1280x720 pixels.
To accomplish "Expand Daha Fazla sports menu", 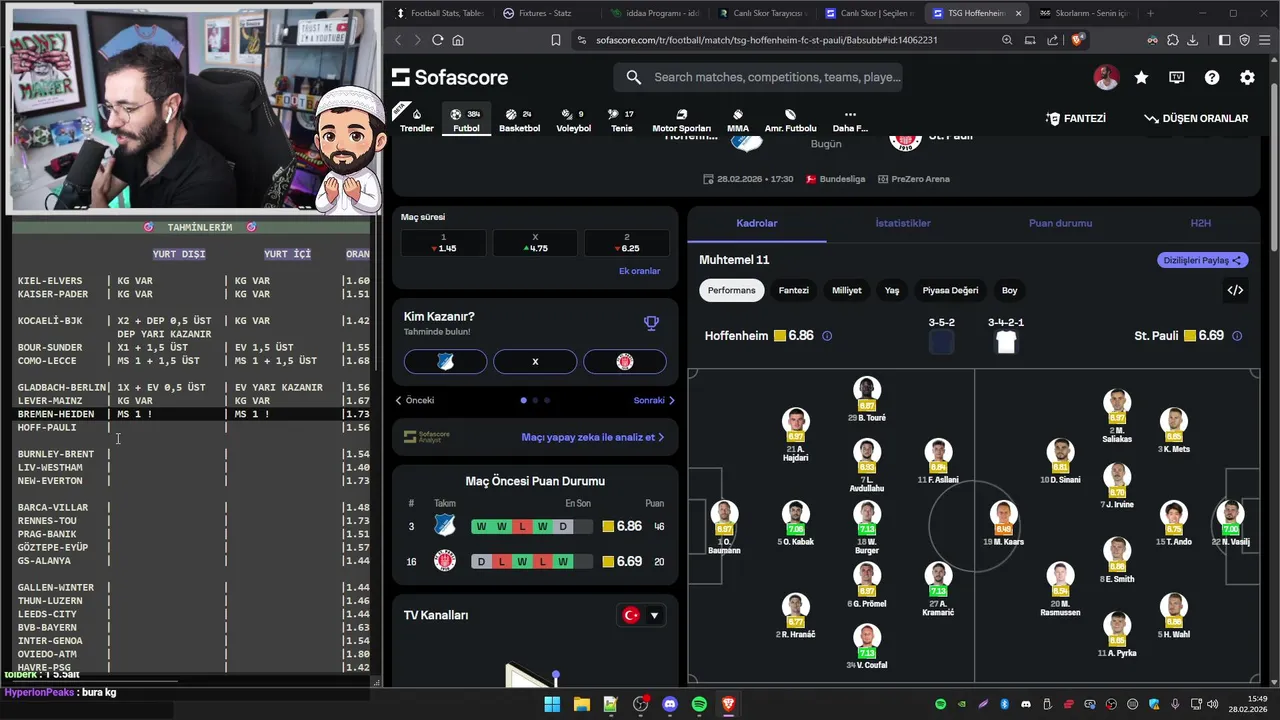I will point(850,120).
